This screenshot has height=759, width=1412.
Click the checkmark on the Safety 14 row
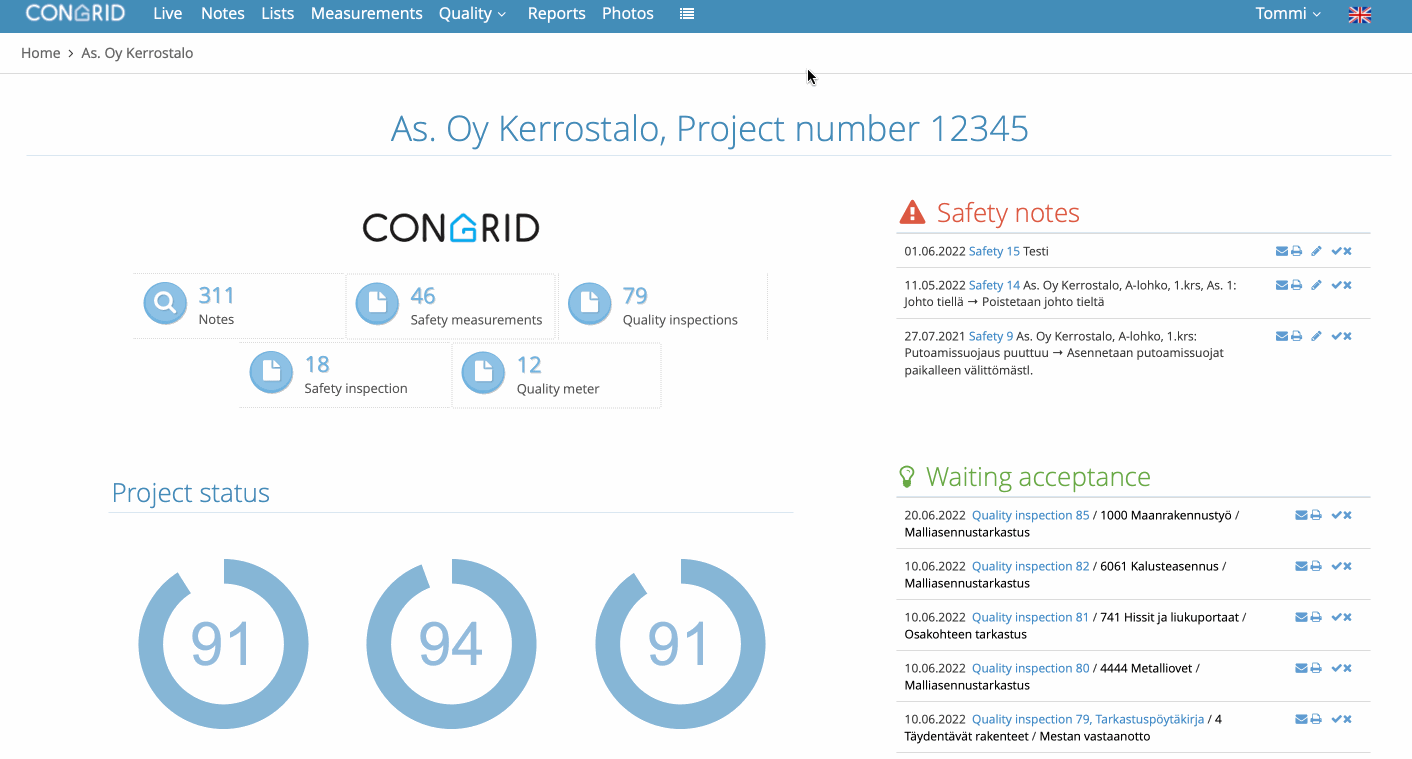click(1336, 286)
